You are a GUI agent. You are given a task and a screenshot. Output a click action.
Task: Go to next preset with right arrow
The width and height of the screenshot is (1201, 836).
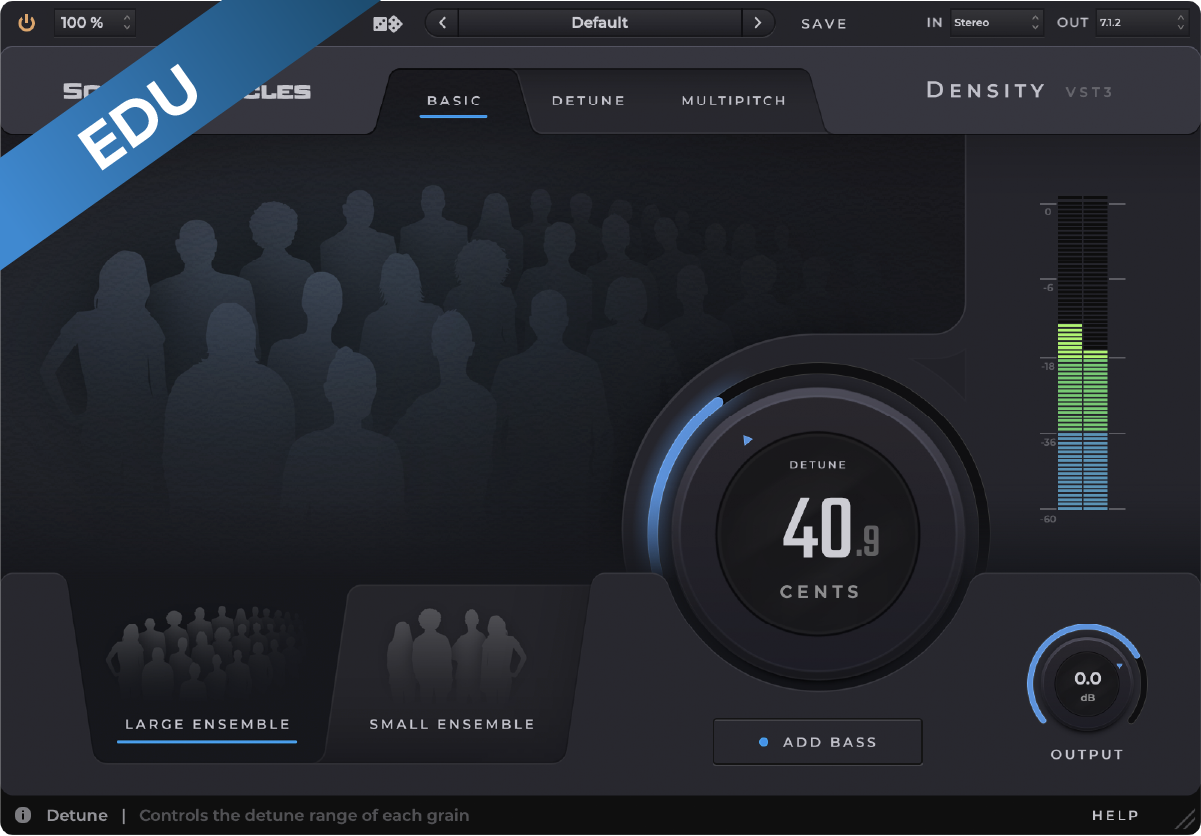tap(757, 23)
